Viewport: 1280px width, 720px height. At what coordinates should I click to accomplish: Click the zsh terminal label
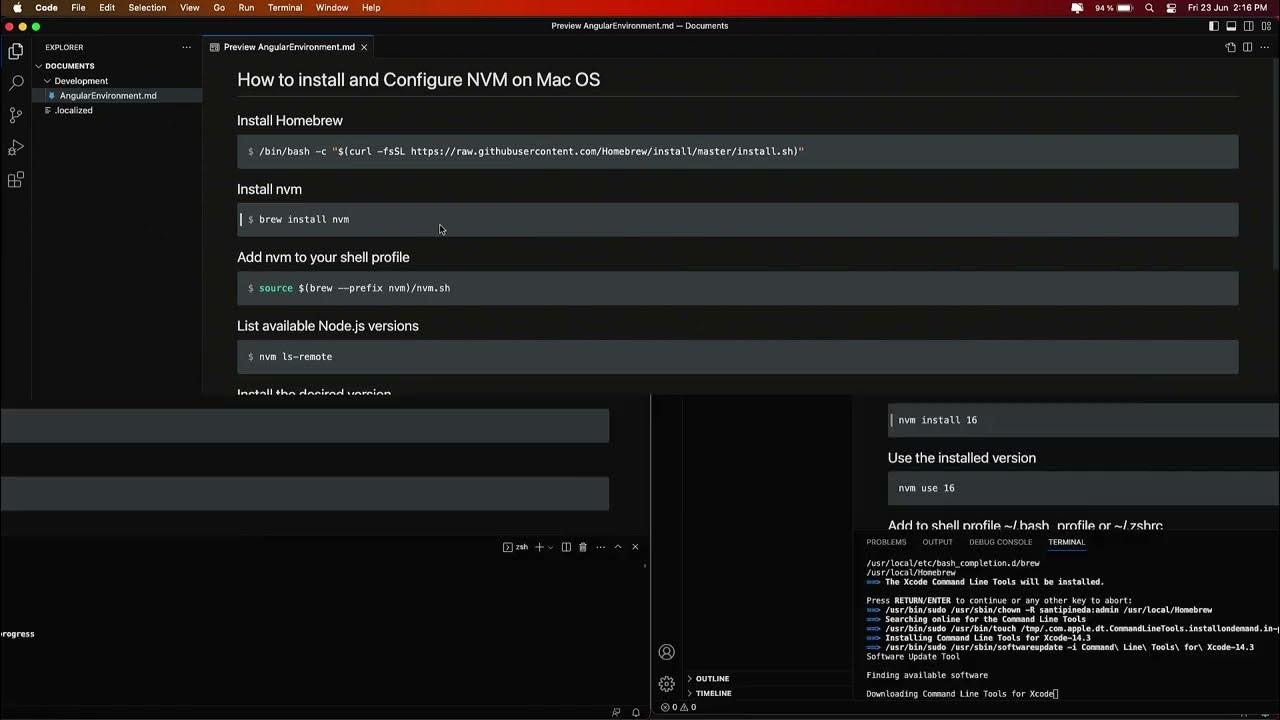[515, 547]
